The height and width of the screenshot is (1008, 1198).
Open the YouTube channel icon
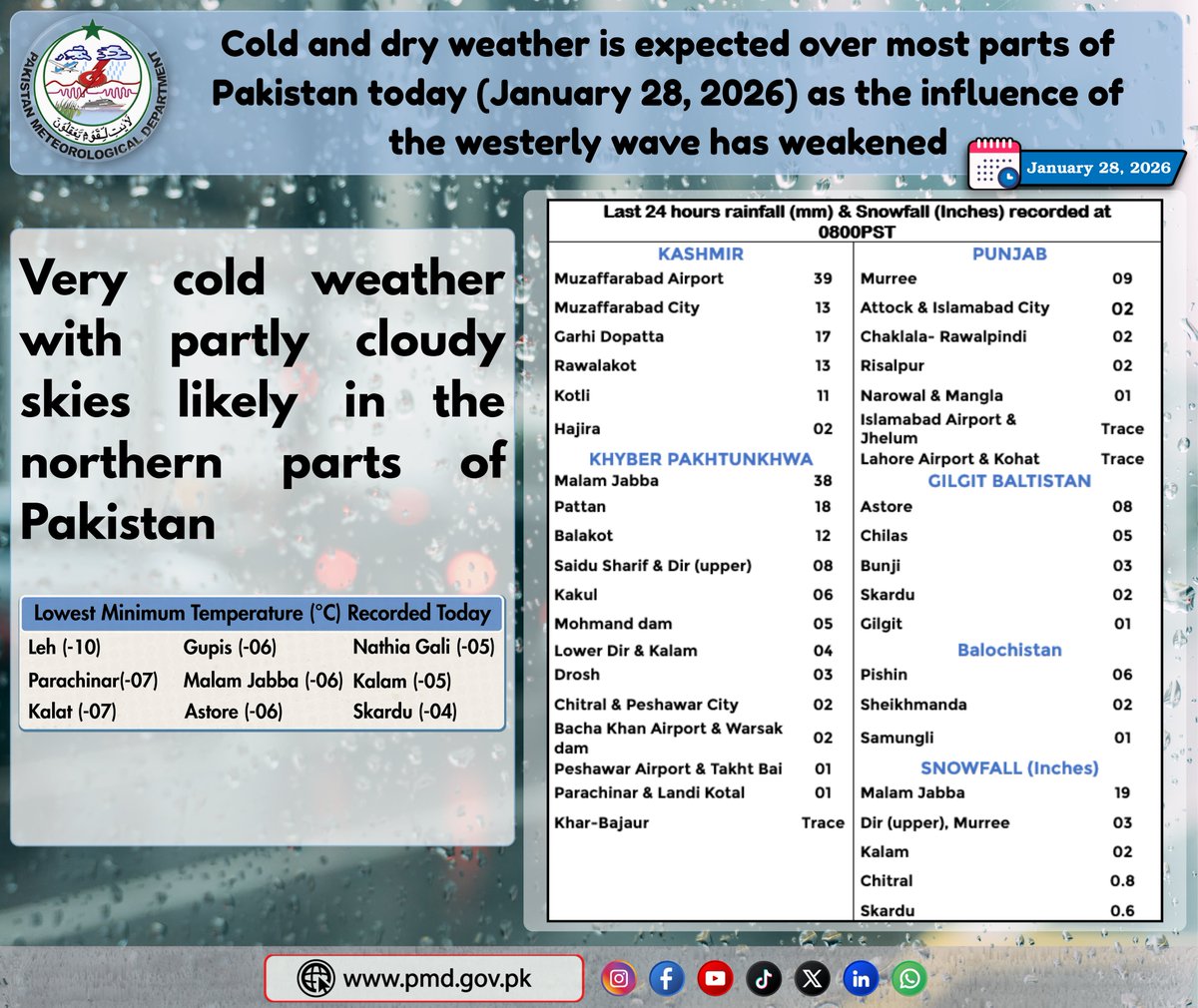tap(715, 979)
